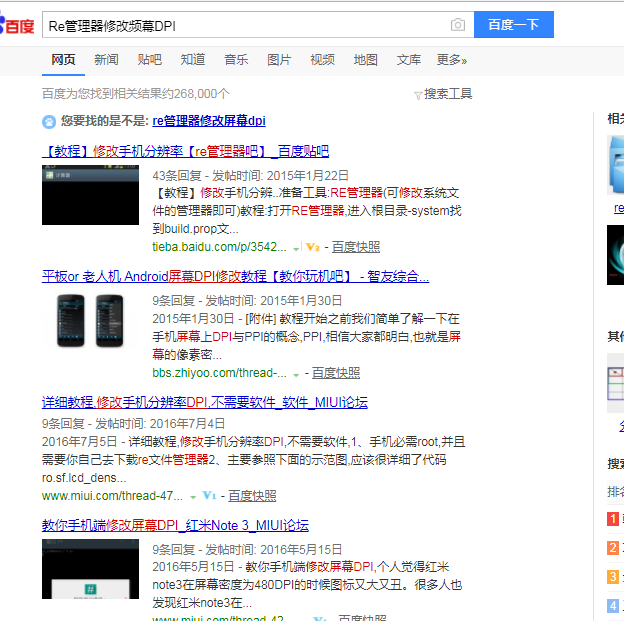Expand dropdown arrow after miui thread-47 URL
Image resolution: width=624 pixels, height=621 pixels.
(x=193, y=497)
